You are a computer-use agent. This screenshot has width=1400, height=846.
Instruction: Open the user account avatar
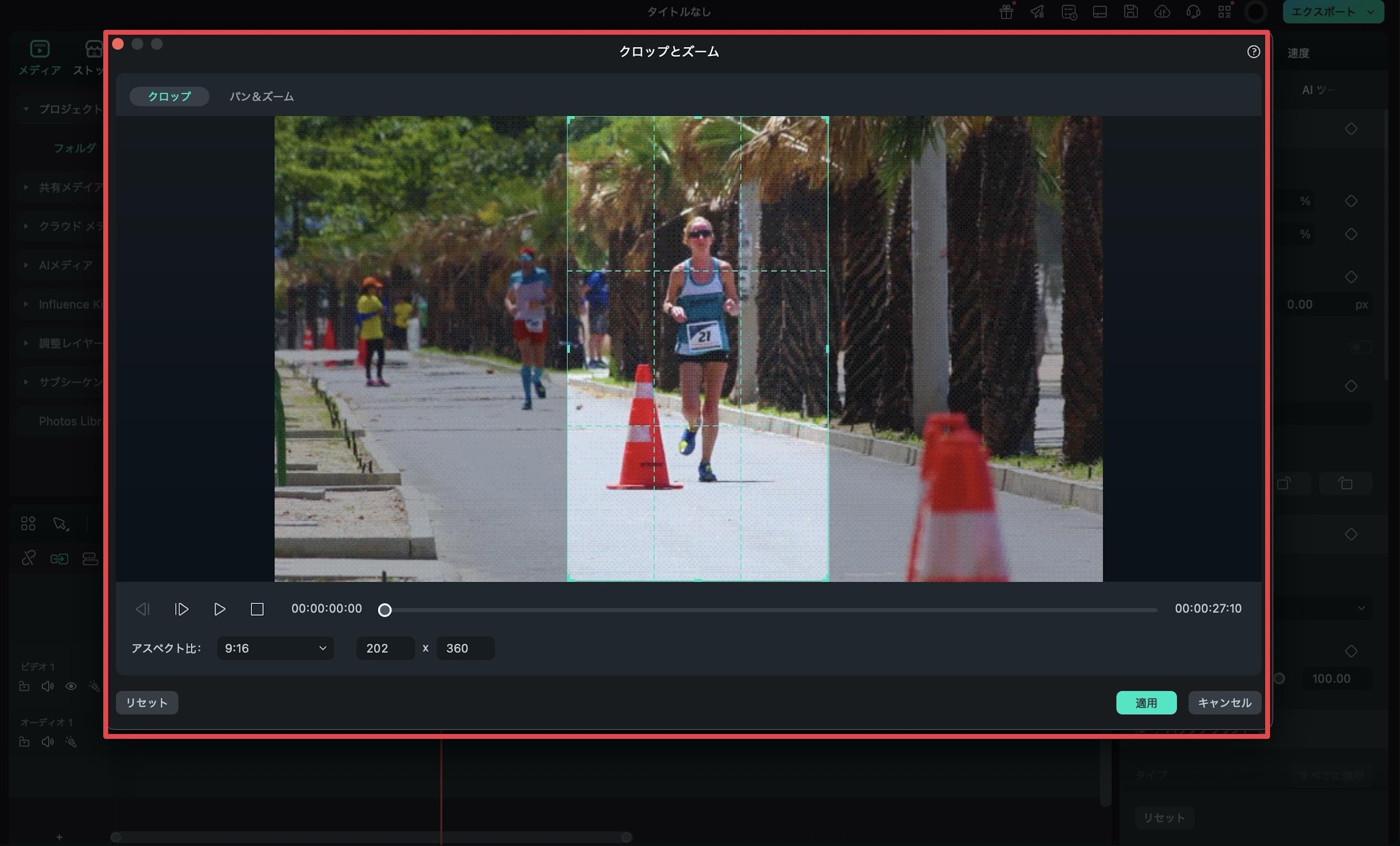pyautogui.click(x=1256, y=11)
